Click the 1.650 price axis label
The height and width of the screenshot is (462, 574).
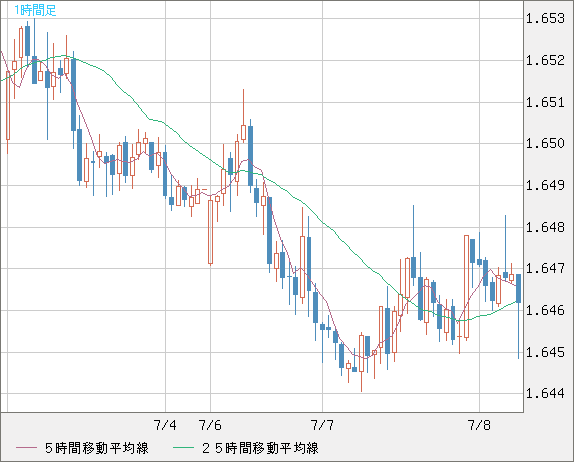545,144
